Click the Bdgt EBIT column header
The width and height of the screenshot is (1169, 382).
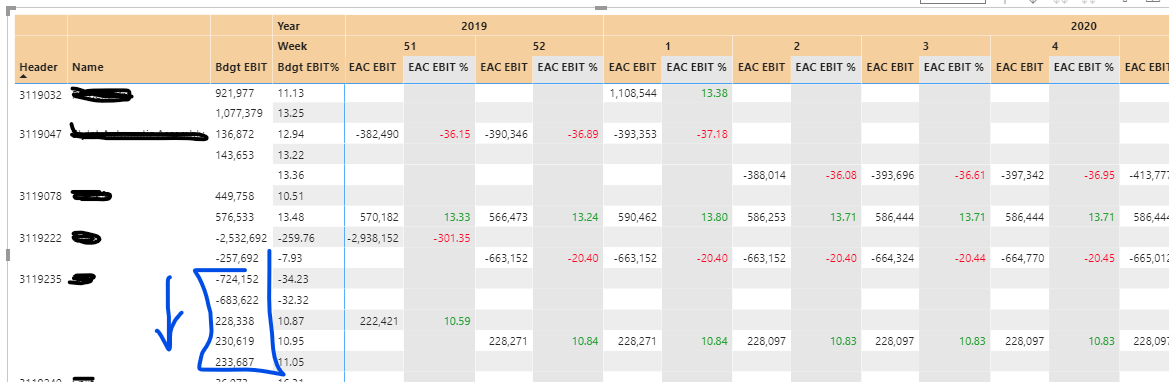[242, 67]
